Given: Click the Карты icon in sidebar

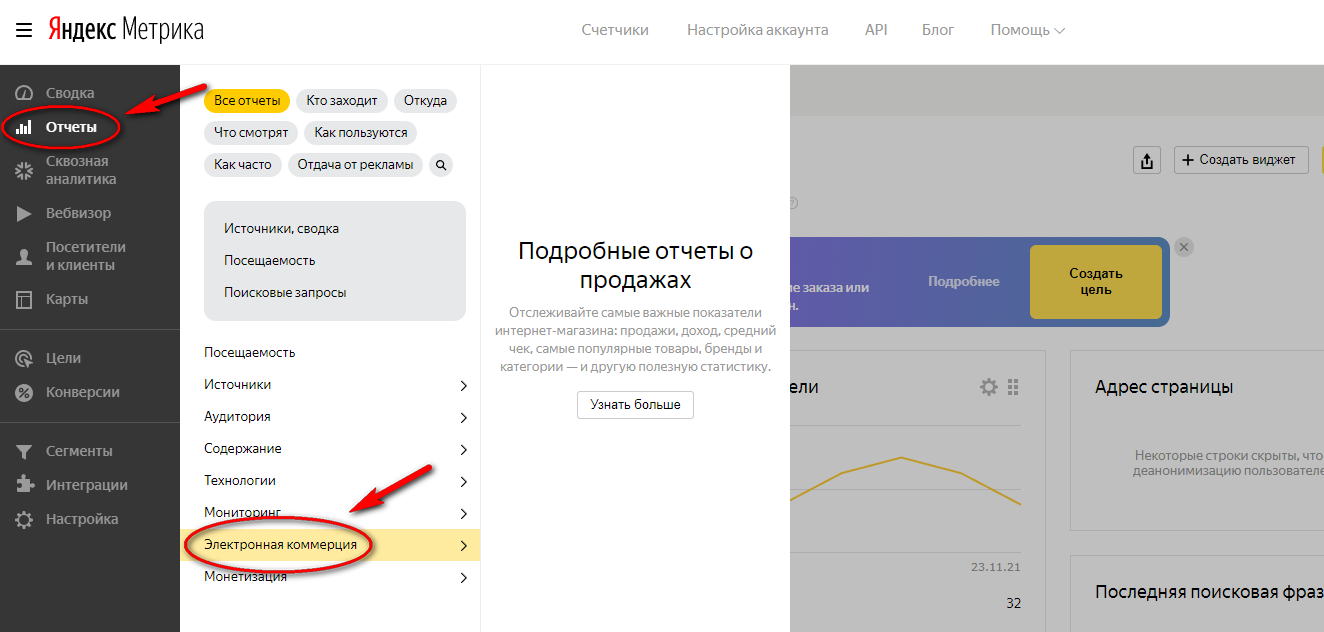Looking at the screenshot, I should [x=24, y=299].
